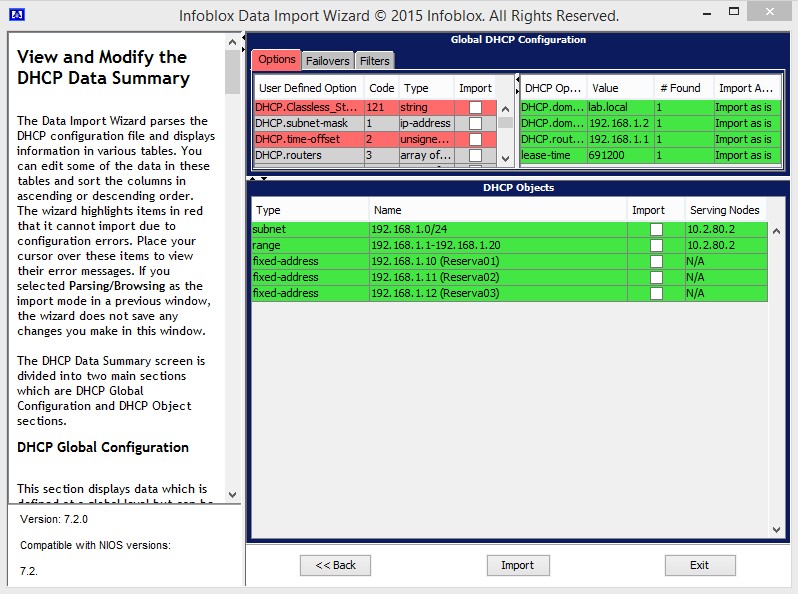Screen dimensions: 798x594
Task: Click scroll-down arrow of DHCP Objects panel
Action: (776, 529)
